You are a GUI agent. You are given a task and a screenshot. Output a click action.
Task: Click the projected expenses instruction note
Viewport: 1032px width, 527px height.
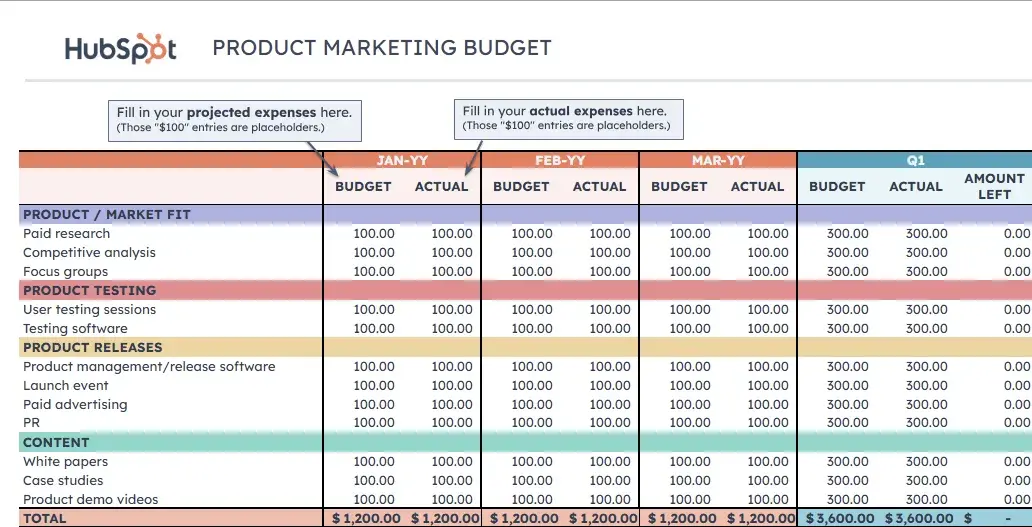pos(234,119)
